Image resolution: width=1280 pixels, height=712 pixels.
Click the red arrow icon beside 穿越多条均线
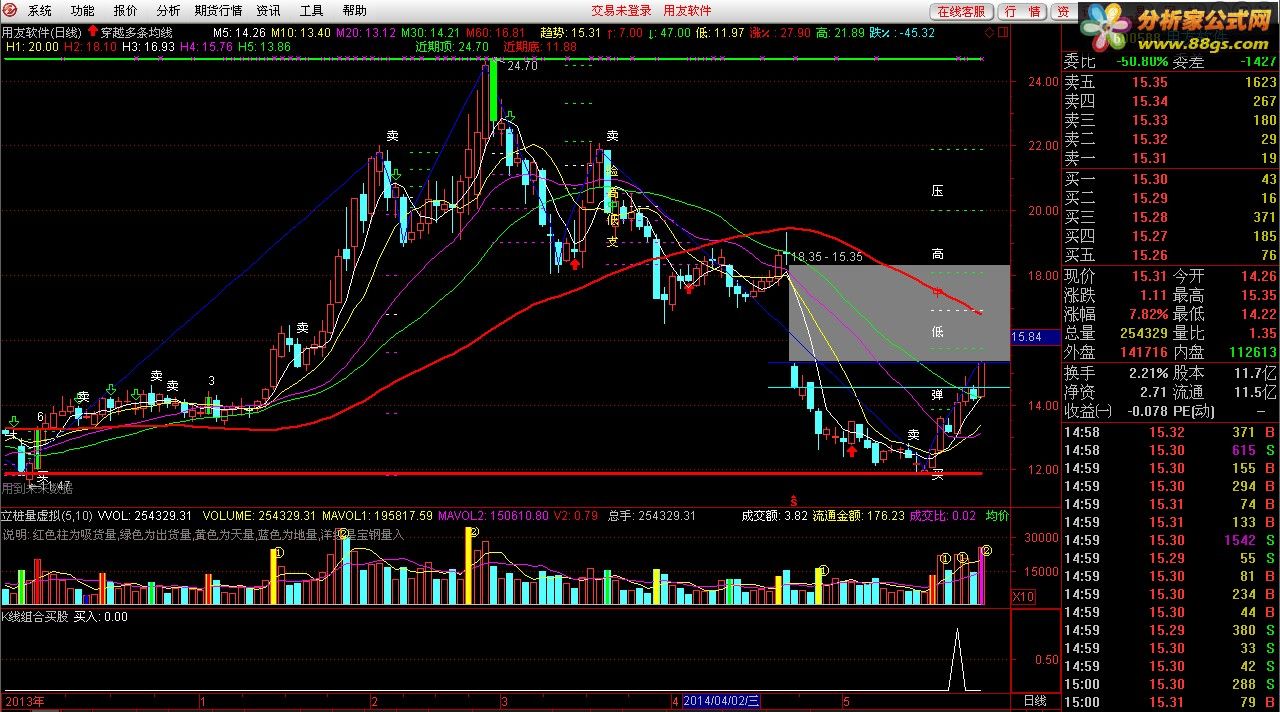(x=93, y=32)
